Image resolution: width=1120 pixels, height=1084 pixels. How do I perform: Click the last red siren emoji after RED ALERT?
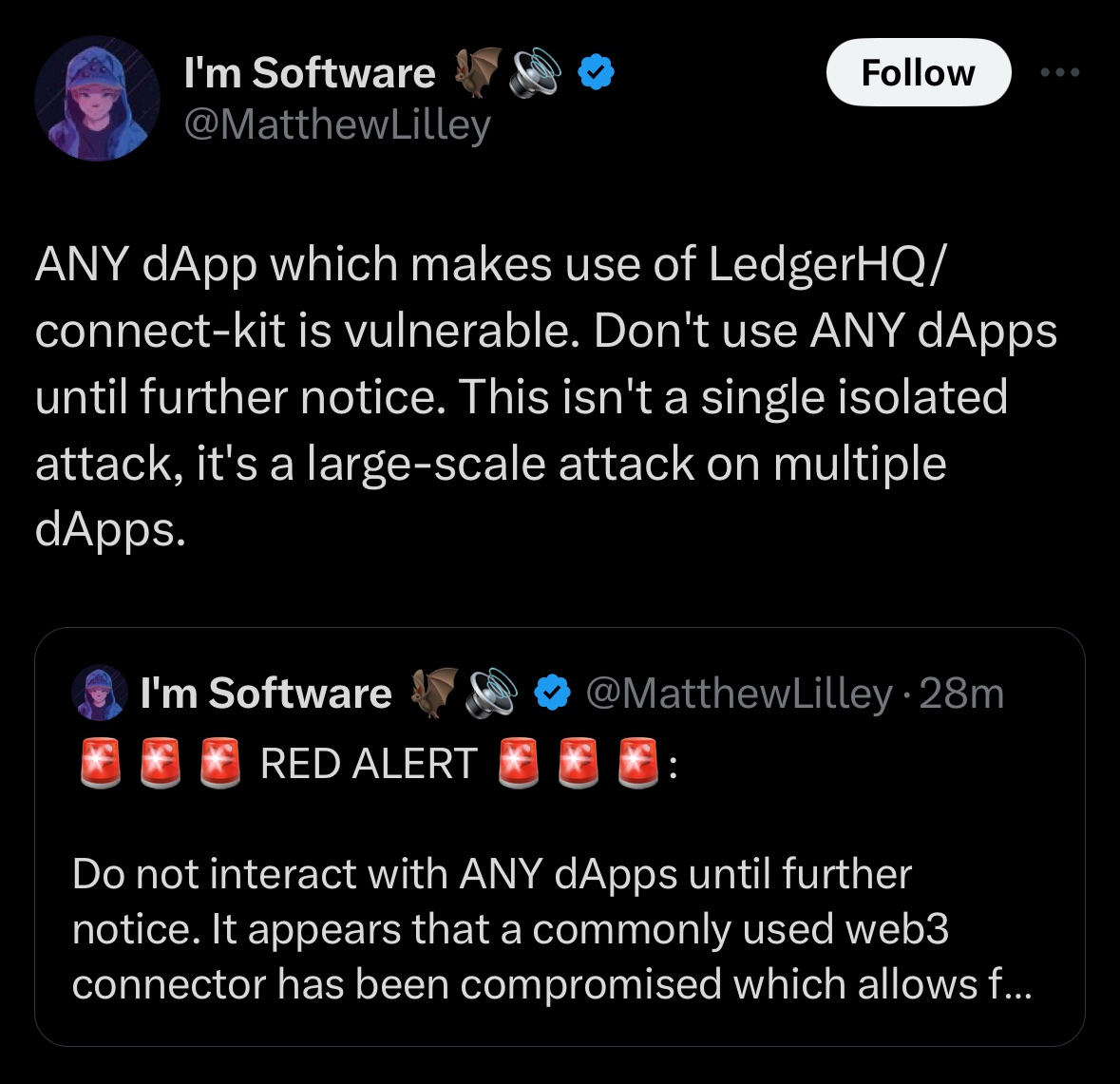638,763
